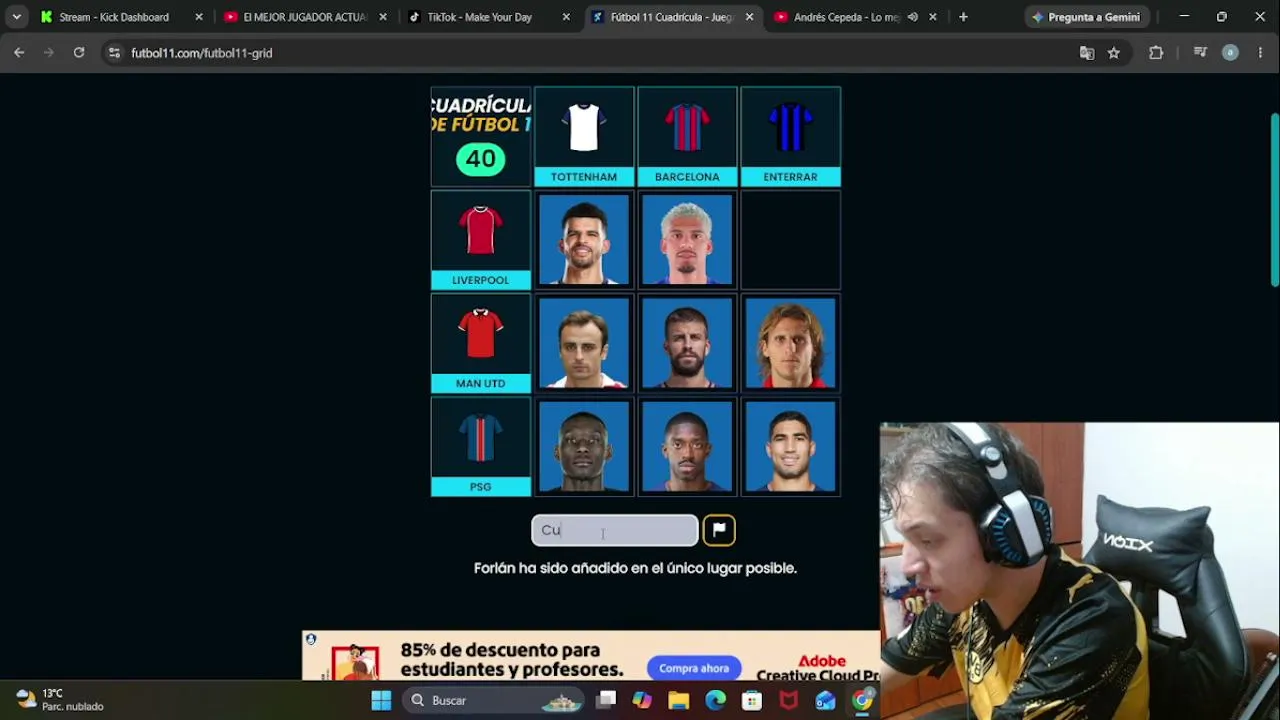Image resolution: width=1280 pixels, height=720 pixels.
Task: Click the Cuadrícula de Fútbol 11 logo
Action: click(481, 115)
